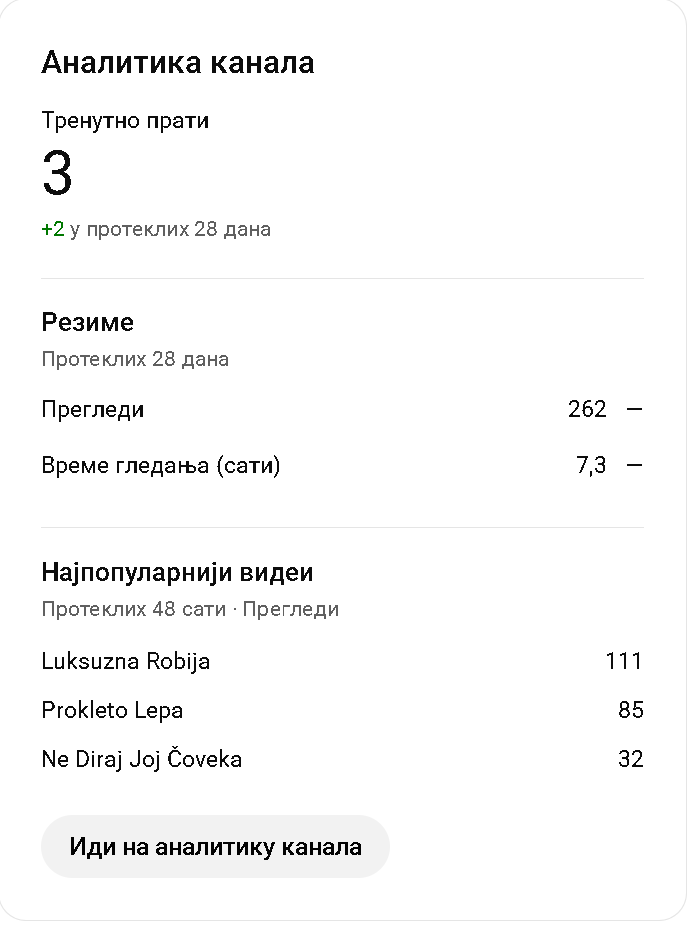The image size is (695, 925).
Task: Click the Најпопуларнији видеи heading
Action: 177,573
